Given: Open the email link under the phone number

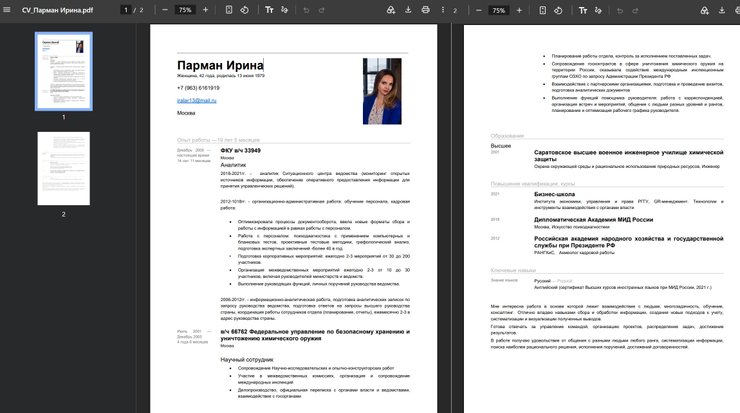Looking at the screenshot, I should pyautogui.click(x=197, y=101).
